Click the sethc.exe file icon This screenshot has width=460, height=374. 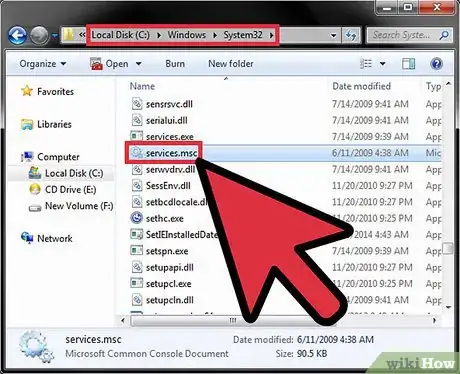click(136, 218)
